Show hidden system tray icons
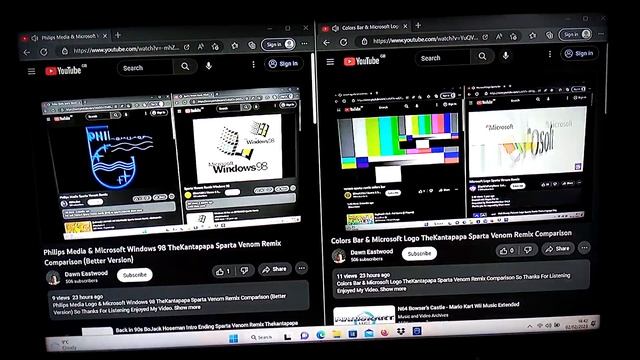This screenshot has height=360, width=640. (x=530, y=326)
